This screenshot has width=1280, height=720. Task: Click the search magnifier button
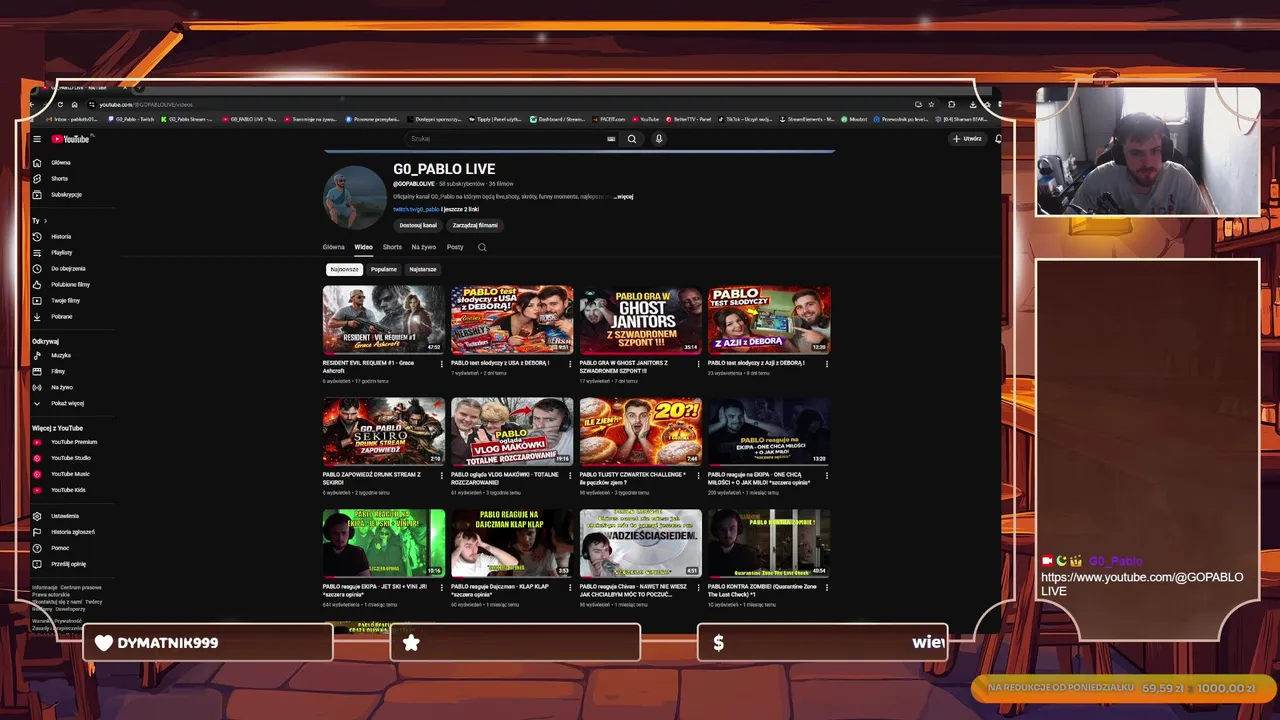coord(631,139)
